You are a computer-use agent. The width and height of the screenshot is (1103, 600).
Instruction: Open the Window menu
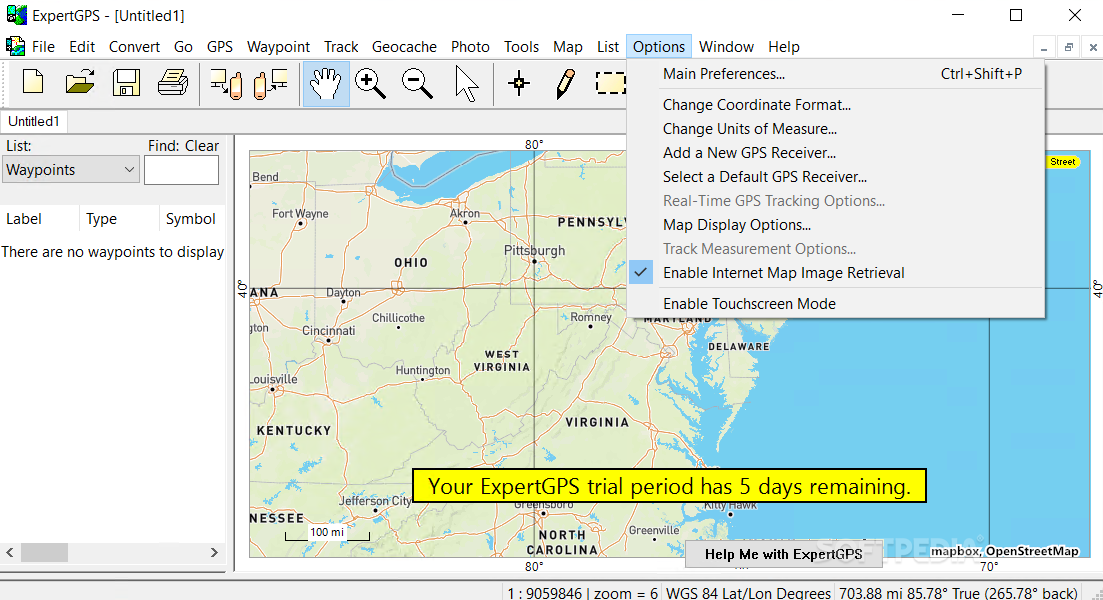(x=726, y=46)
